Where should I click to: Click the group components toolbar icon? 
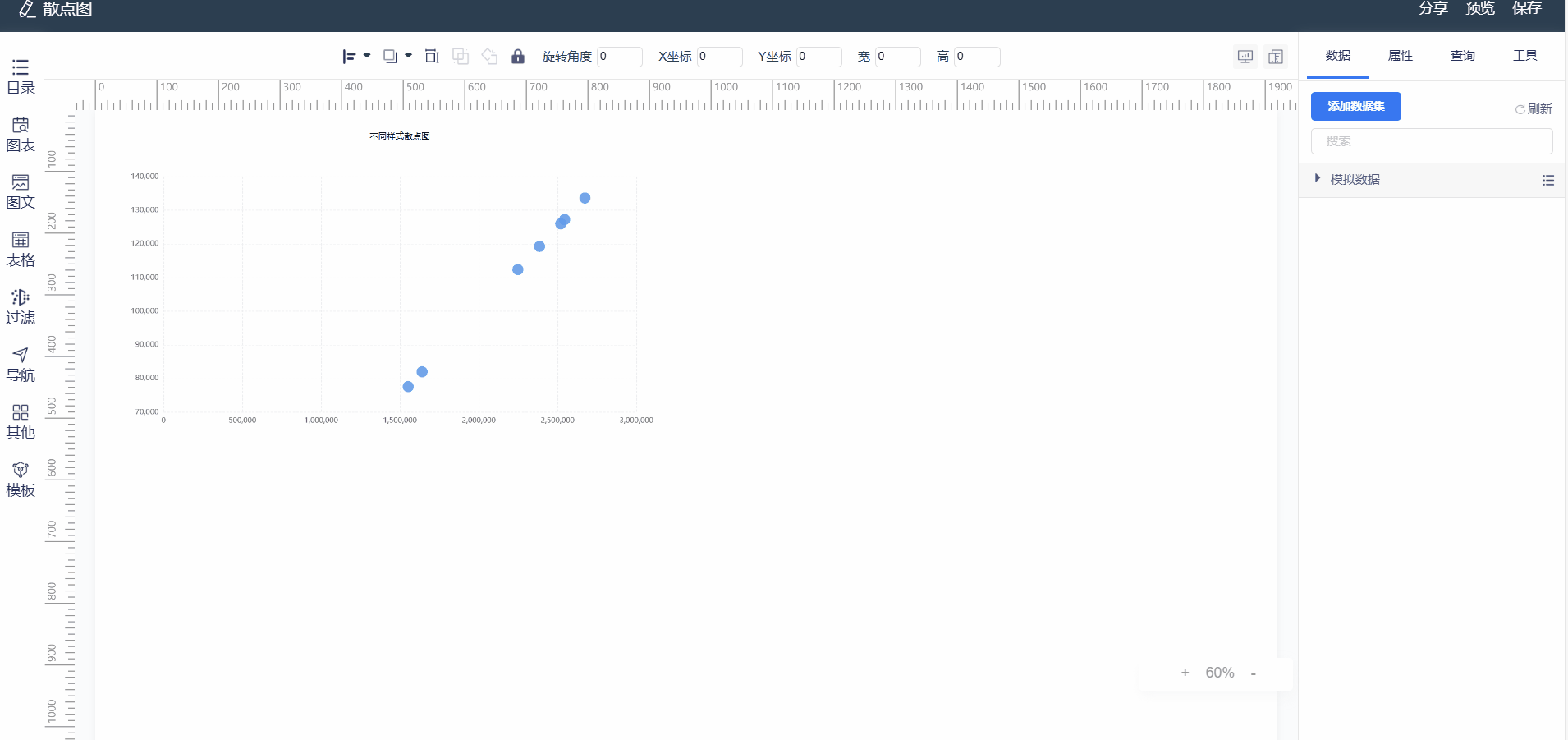tap(461, 57)
